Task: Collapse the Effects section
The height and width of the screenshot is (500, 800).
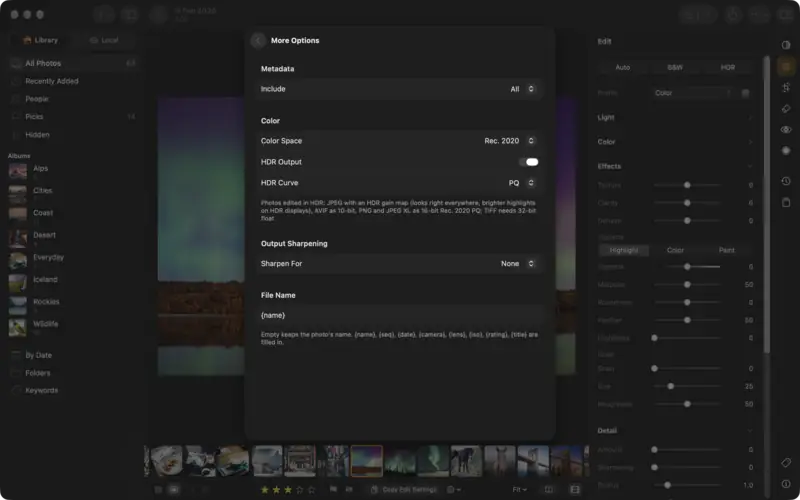Action: click(676, 166)
